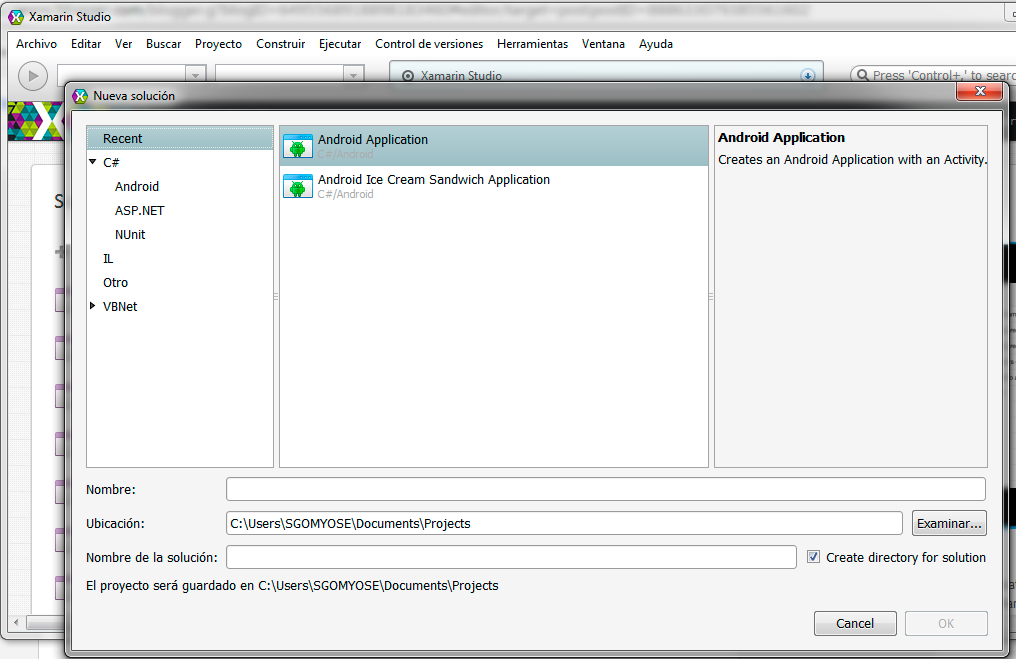Click the Examinar button
Screen dimensions: 1016x659
[x=948, y=522]
